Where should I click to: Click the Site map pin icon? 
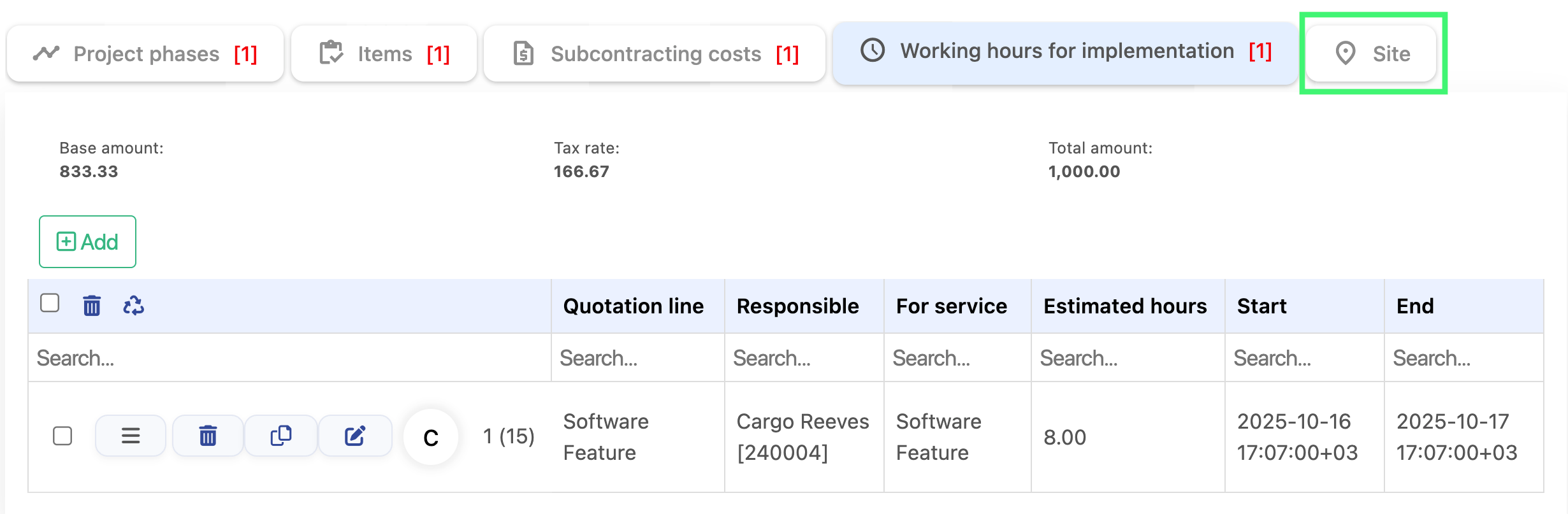point(1345,54)
